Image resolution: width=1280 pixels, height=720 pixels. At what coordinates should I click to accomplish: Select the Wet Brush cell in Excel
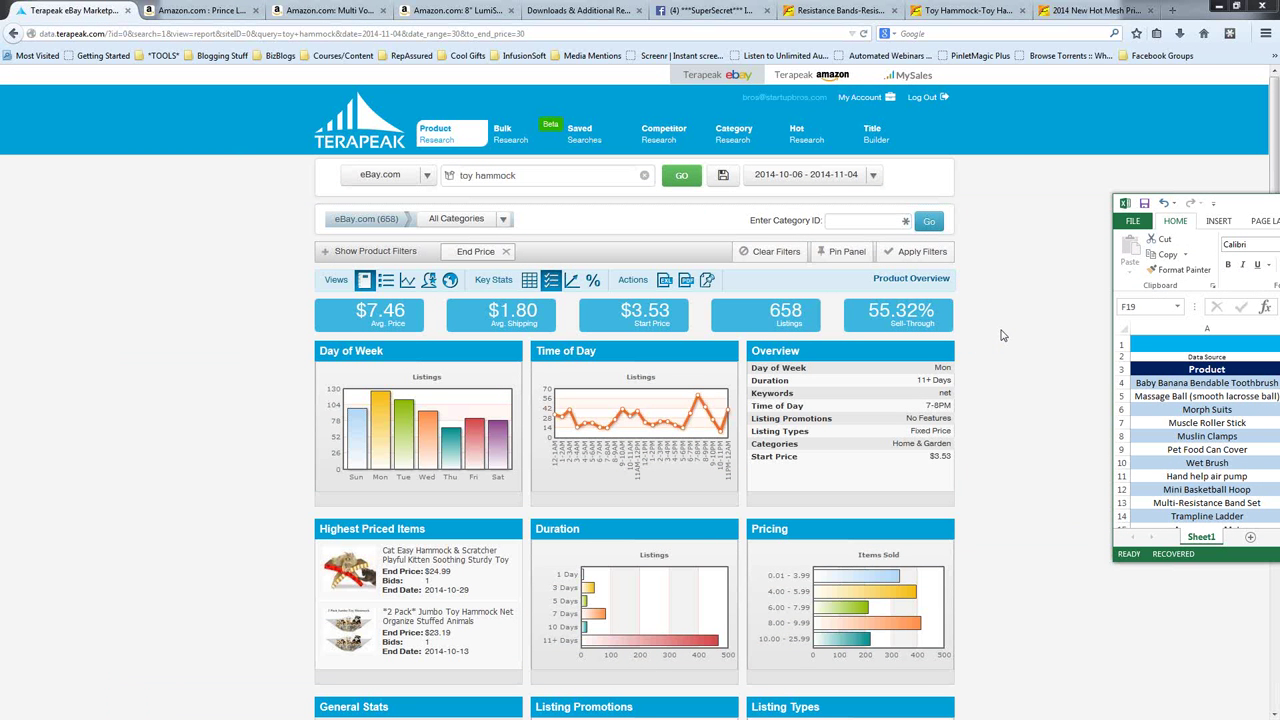(x=1206, y=463)
